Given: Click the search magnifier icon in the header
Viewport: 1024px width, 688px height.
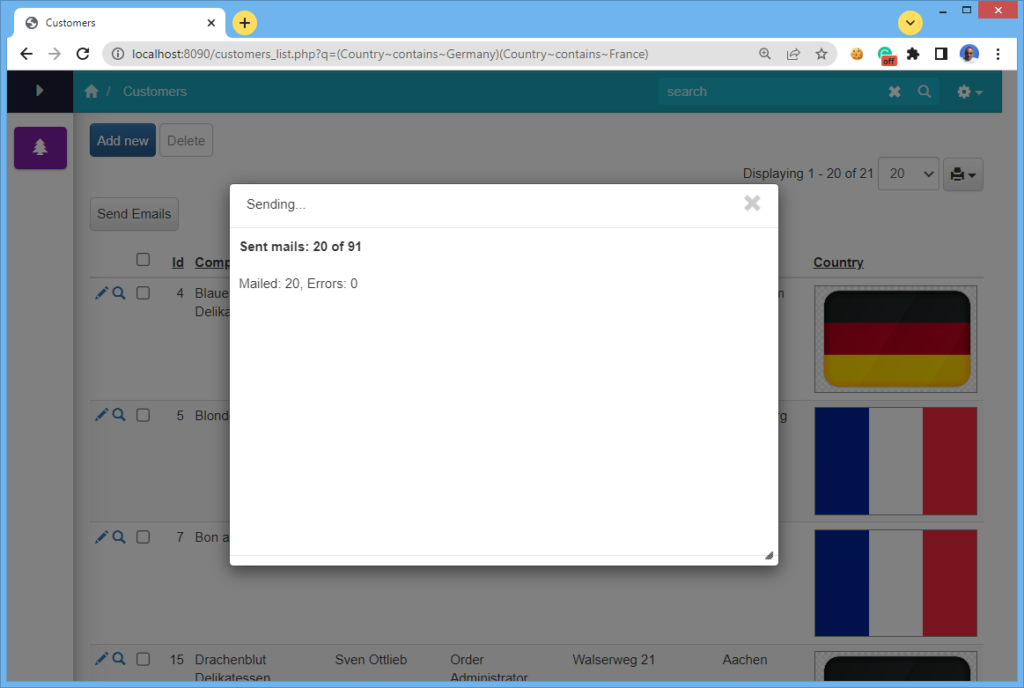Looking at the screenshot, I should tap(923, 91).
